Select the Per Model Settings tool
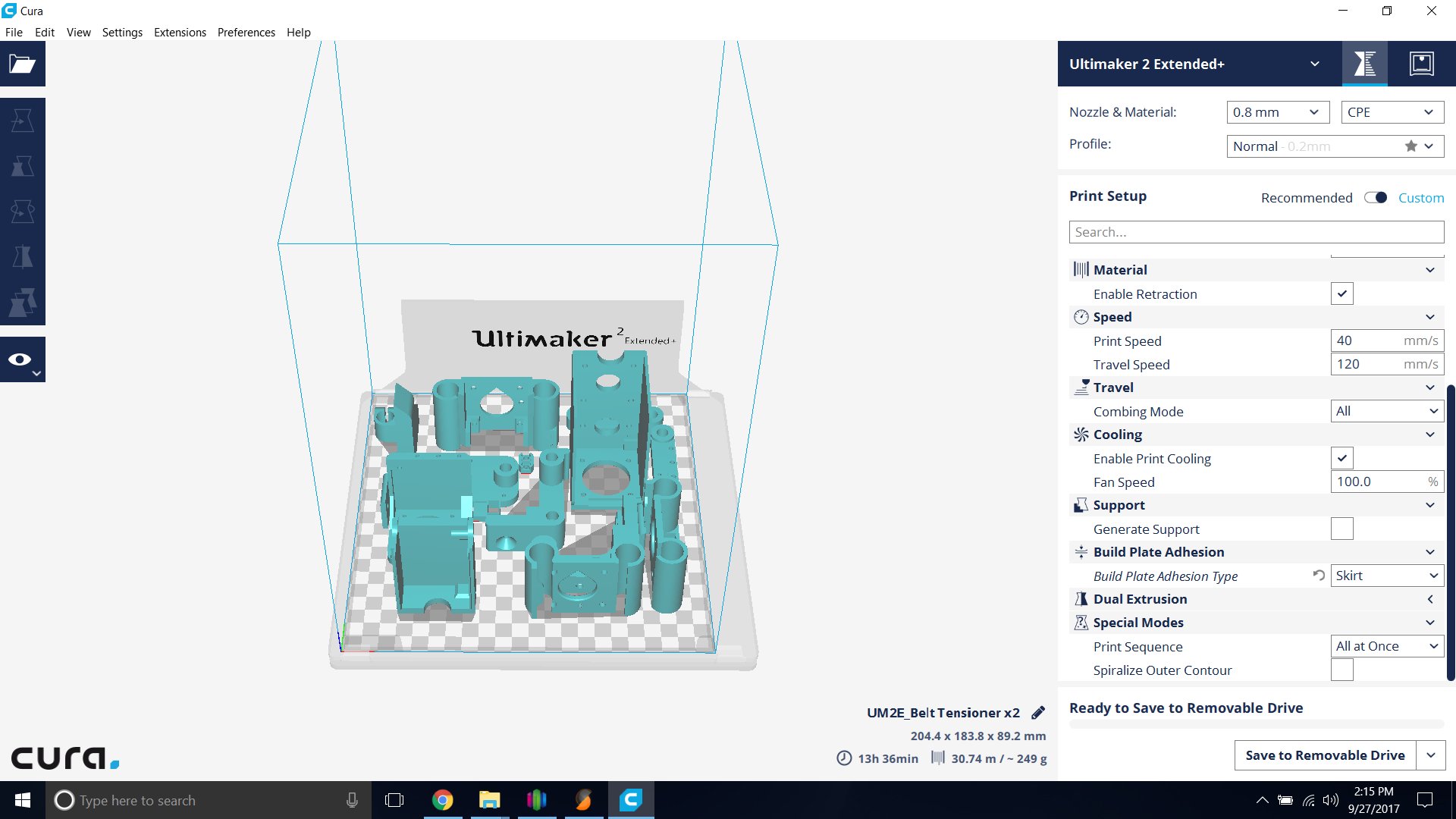The height and width of the screenshot is (819, 1456). [x=22, y=303]
